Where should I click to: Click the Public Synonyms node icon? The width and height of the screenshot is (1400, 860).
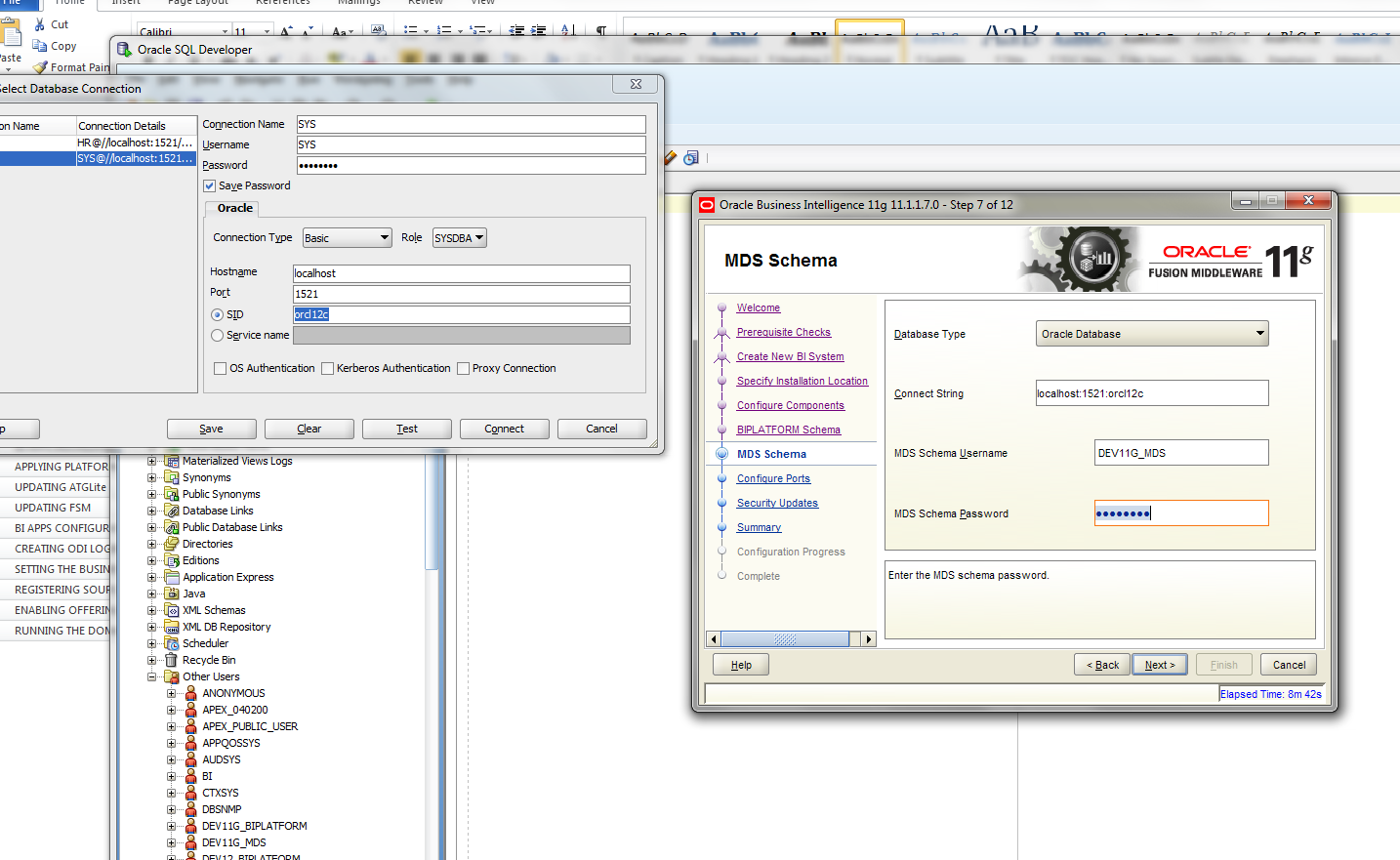coord(172,494)
